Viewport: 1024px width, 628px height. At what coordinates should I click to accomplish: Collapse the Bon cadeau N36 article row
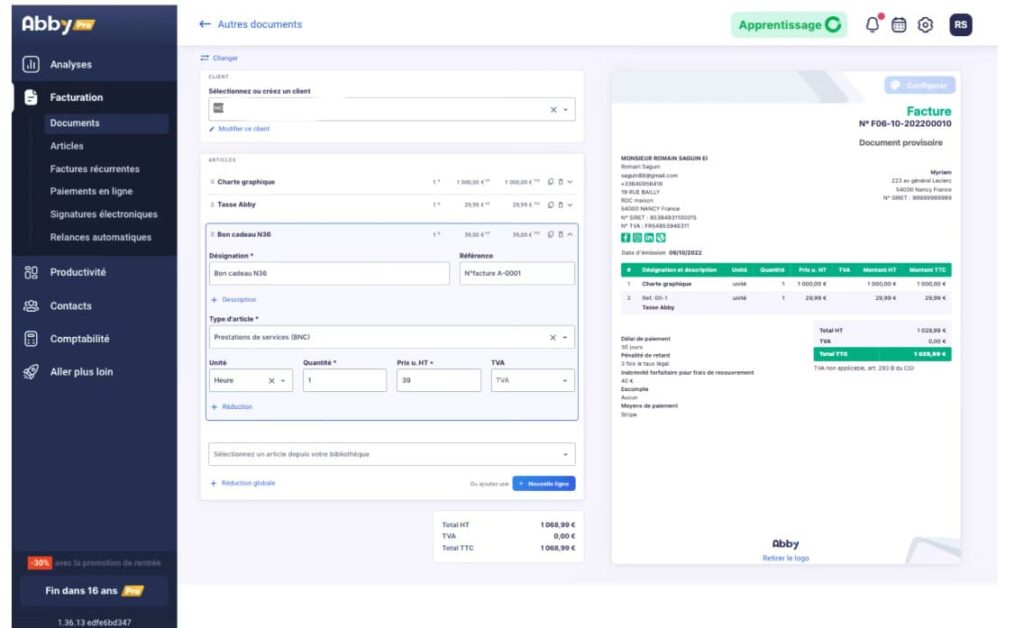(x=570, y=234)
